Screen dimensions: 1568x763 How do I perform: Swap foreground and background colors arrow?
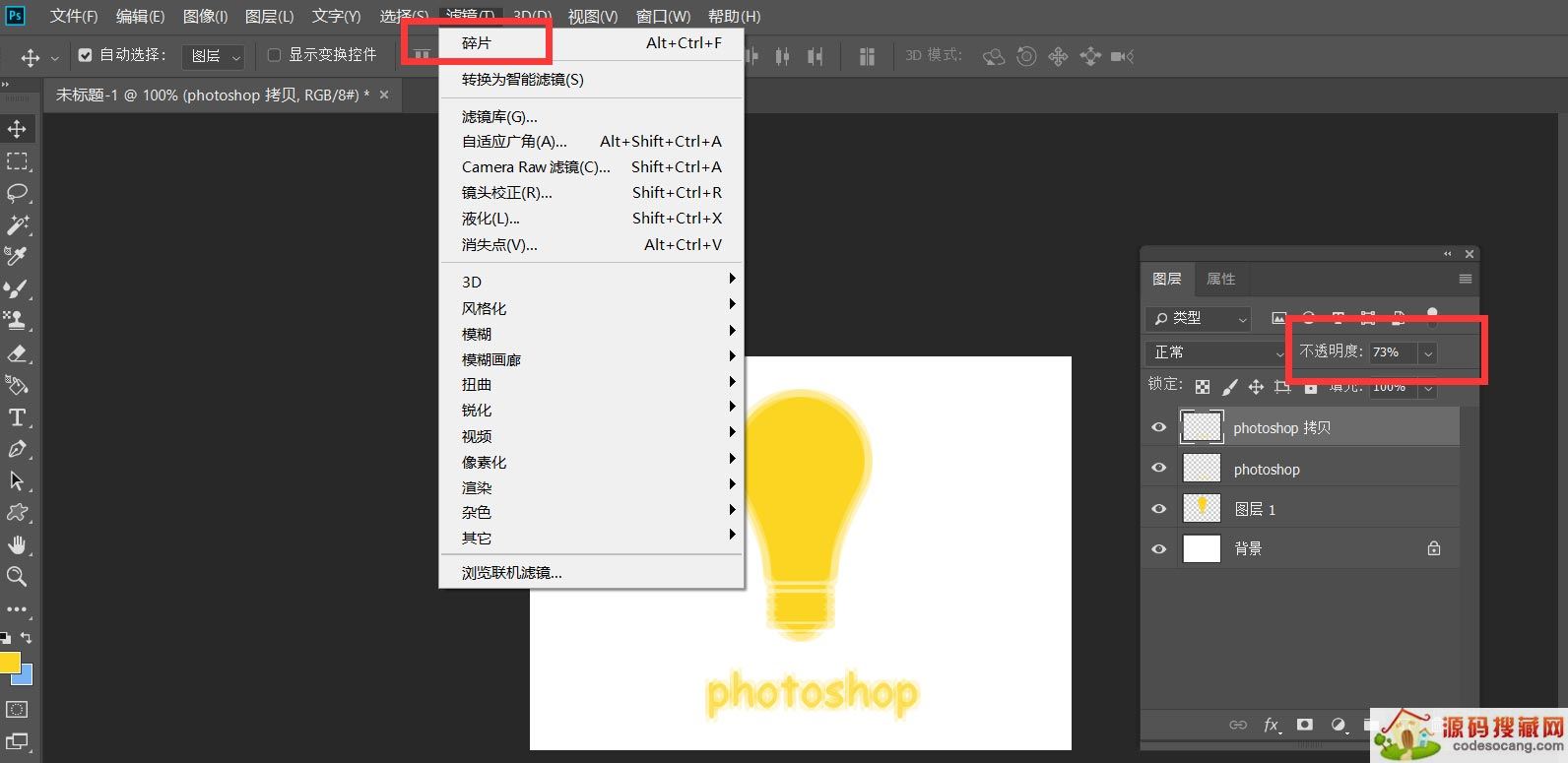27,638
